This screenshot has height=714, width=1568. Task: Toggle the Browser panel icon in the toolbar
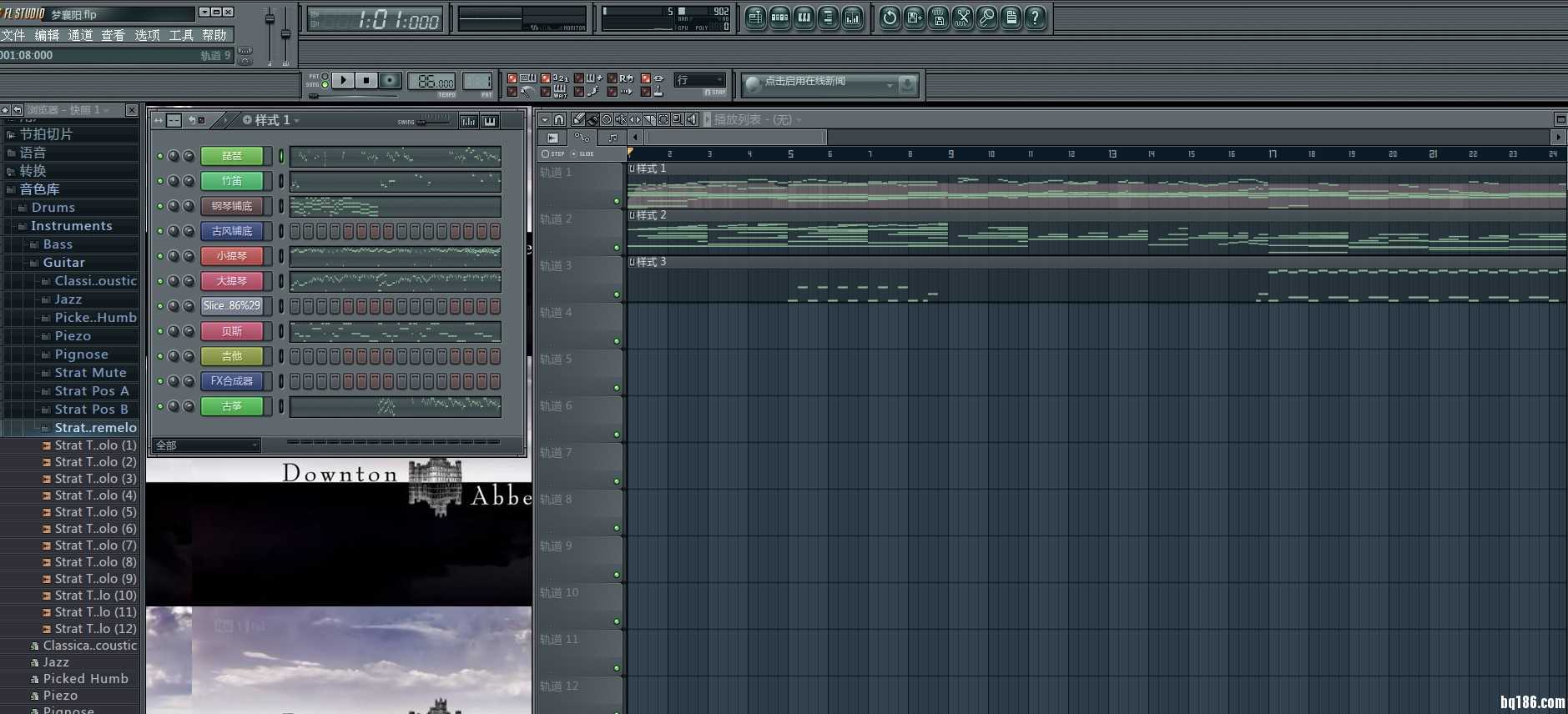click(828, 18)
